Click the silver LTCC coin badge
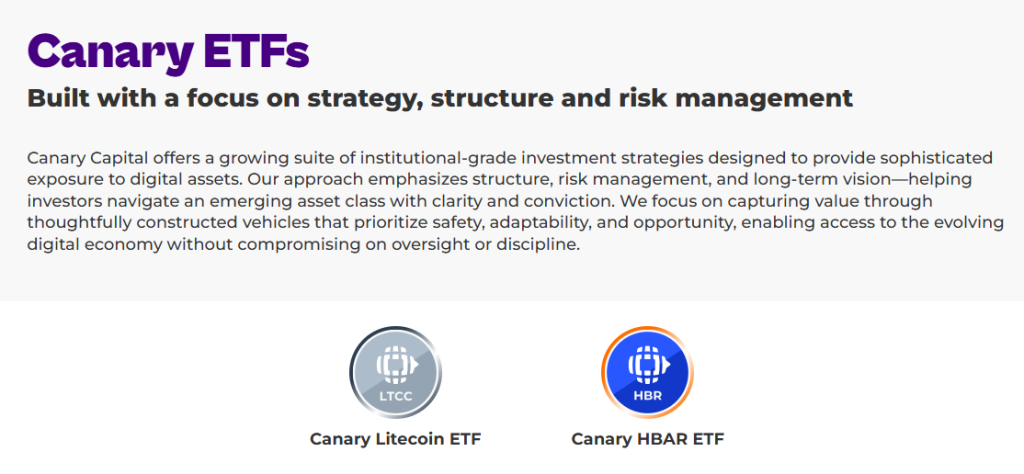 tap(395, 373)
